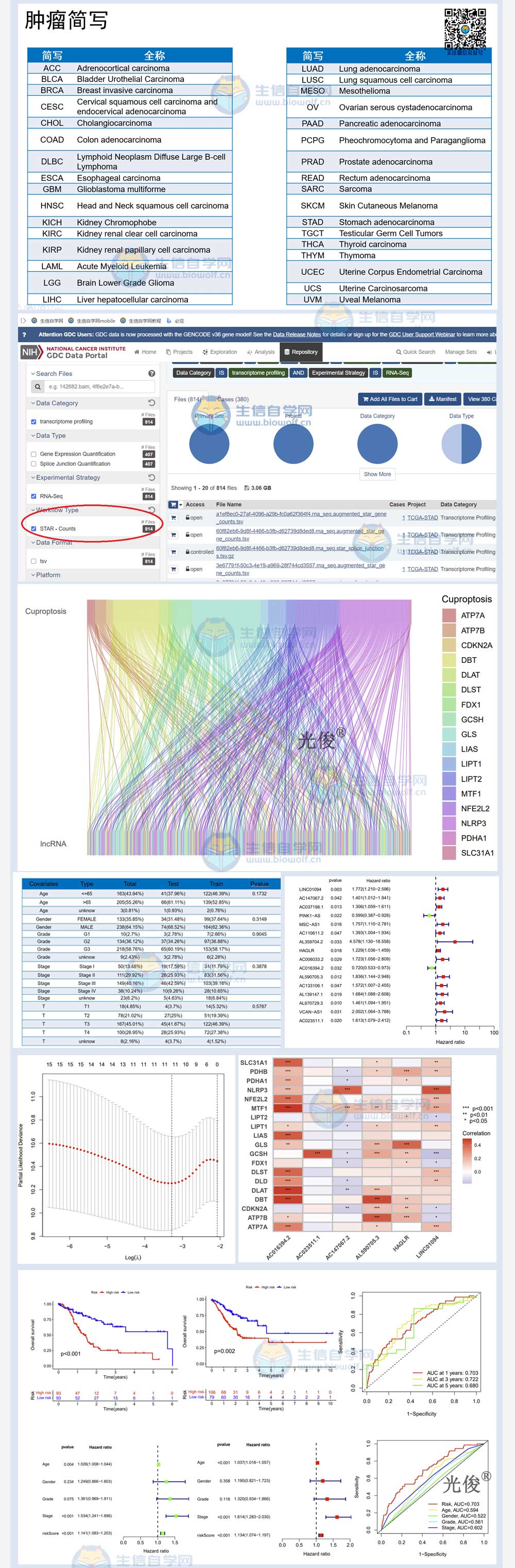Click Add All Files to Cart
Image resolution: width=515 pixels, height=1568 pixels.
point(390,399)
